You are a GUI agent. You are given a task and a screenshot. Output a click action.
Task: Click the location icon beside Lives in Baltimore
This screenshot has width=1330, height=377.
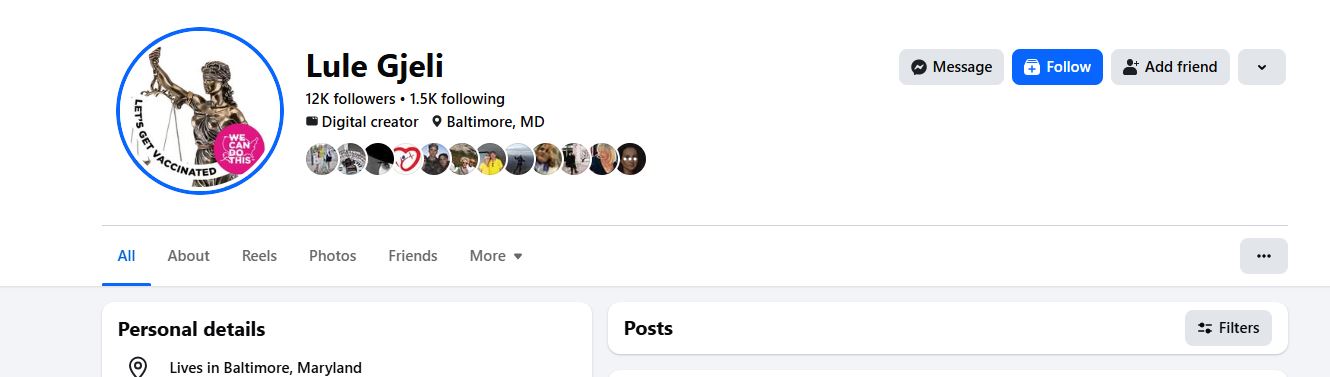coord(138,367)
